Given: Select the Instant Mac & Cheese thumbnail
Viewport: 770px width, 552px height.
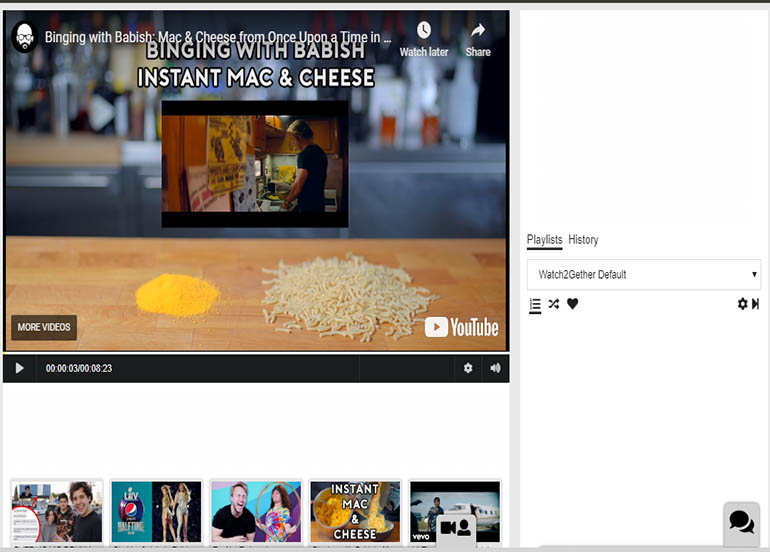Looking at the screenshot, I should click(x=355, y=512).
